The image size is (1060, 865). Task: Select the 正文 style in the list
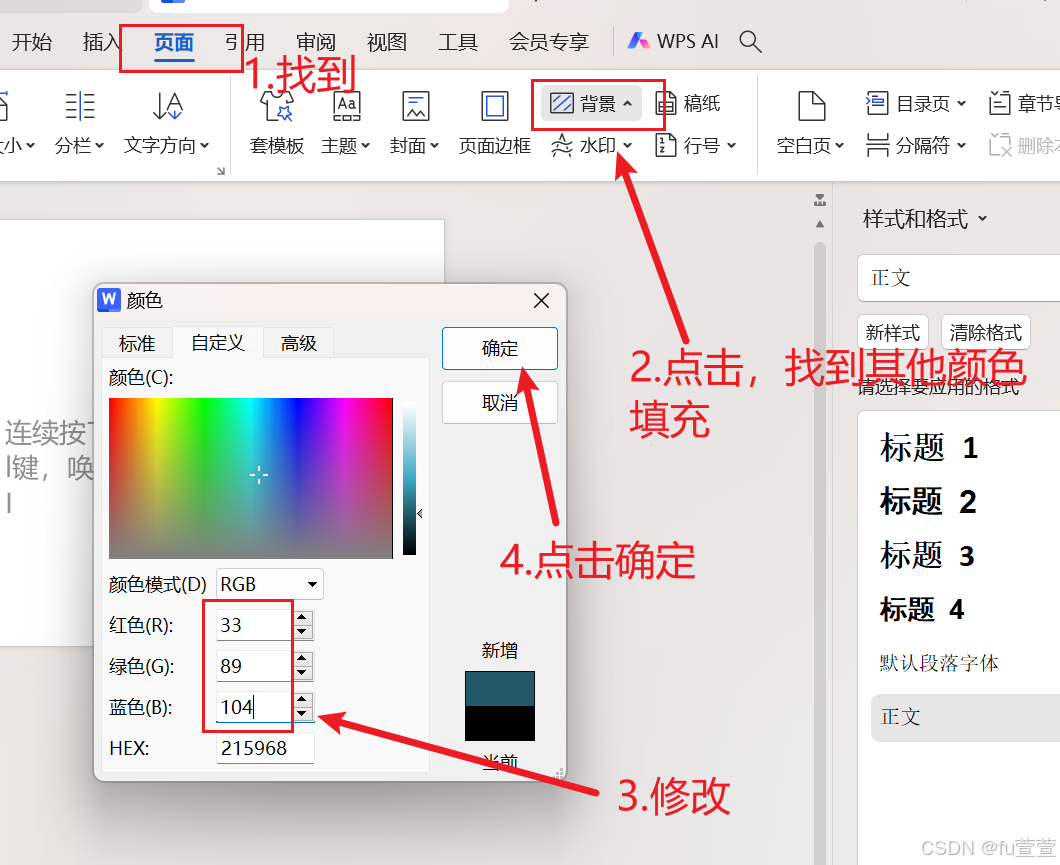pos(965,717)
